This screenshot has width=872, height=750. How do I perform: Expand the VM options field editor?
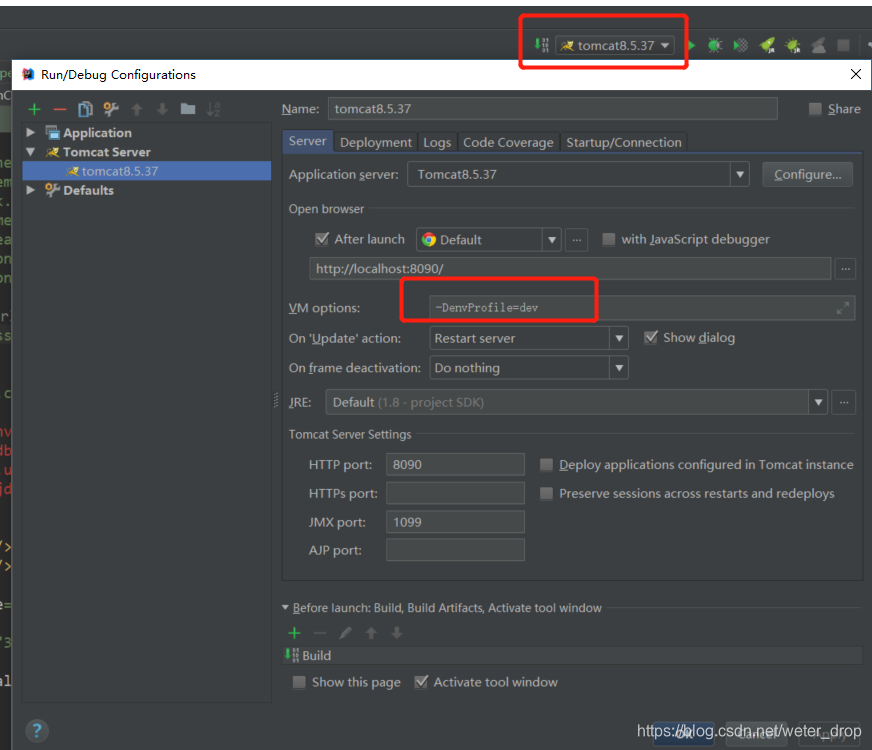(x=843, y=307)
